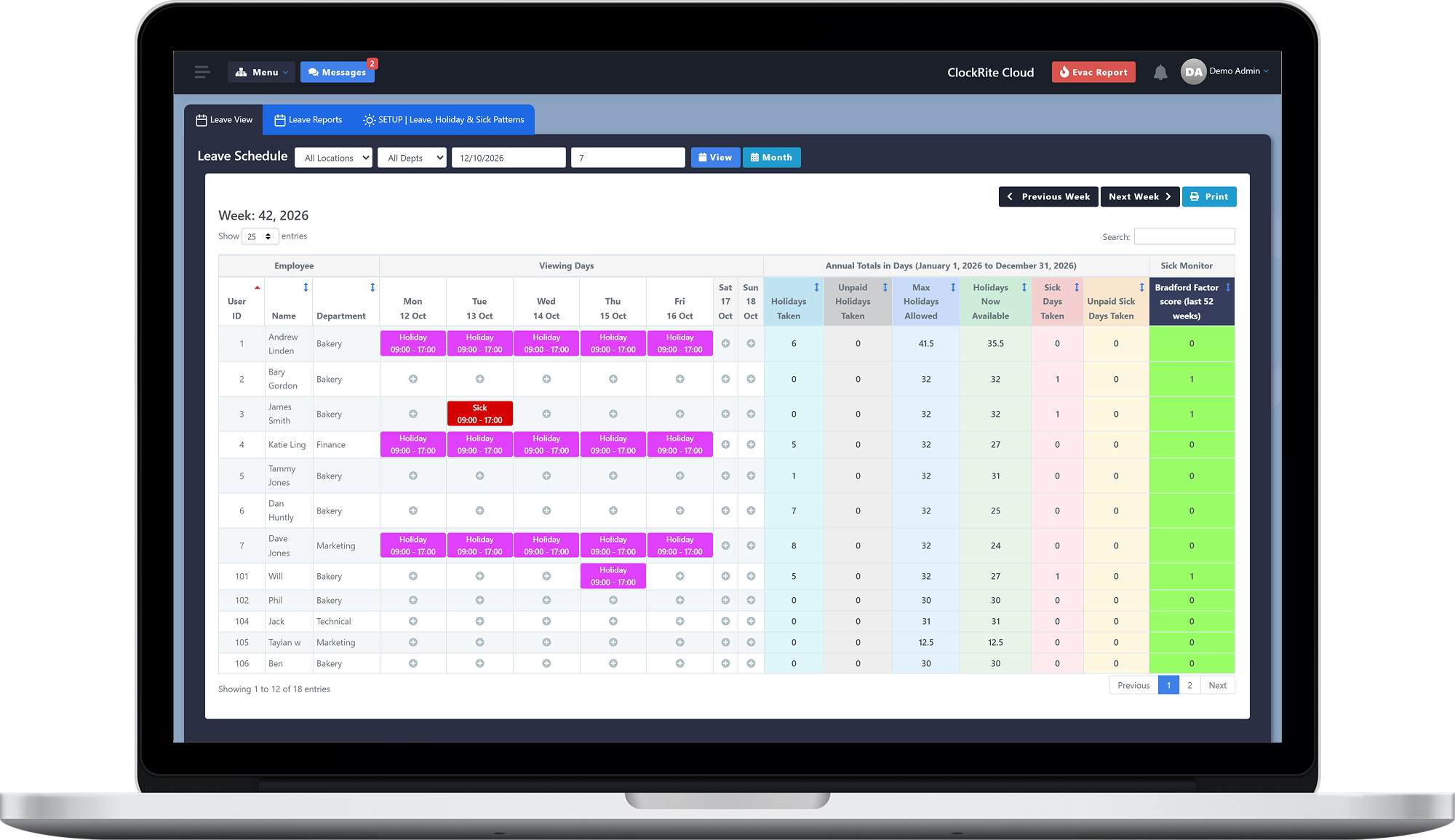The width and height of the screenshot is (1455, 840).
Task: Open the Demo Admin account menu
Action: click(x=1239, y=71)
